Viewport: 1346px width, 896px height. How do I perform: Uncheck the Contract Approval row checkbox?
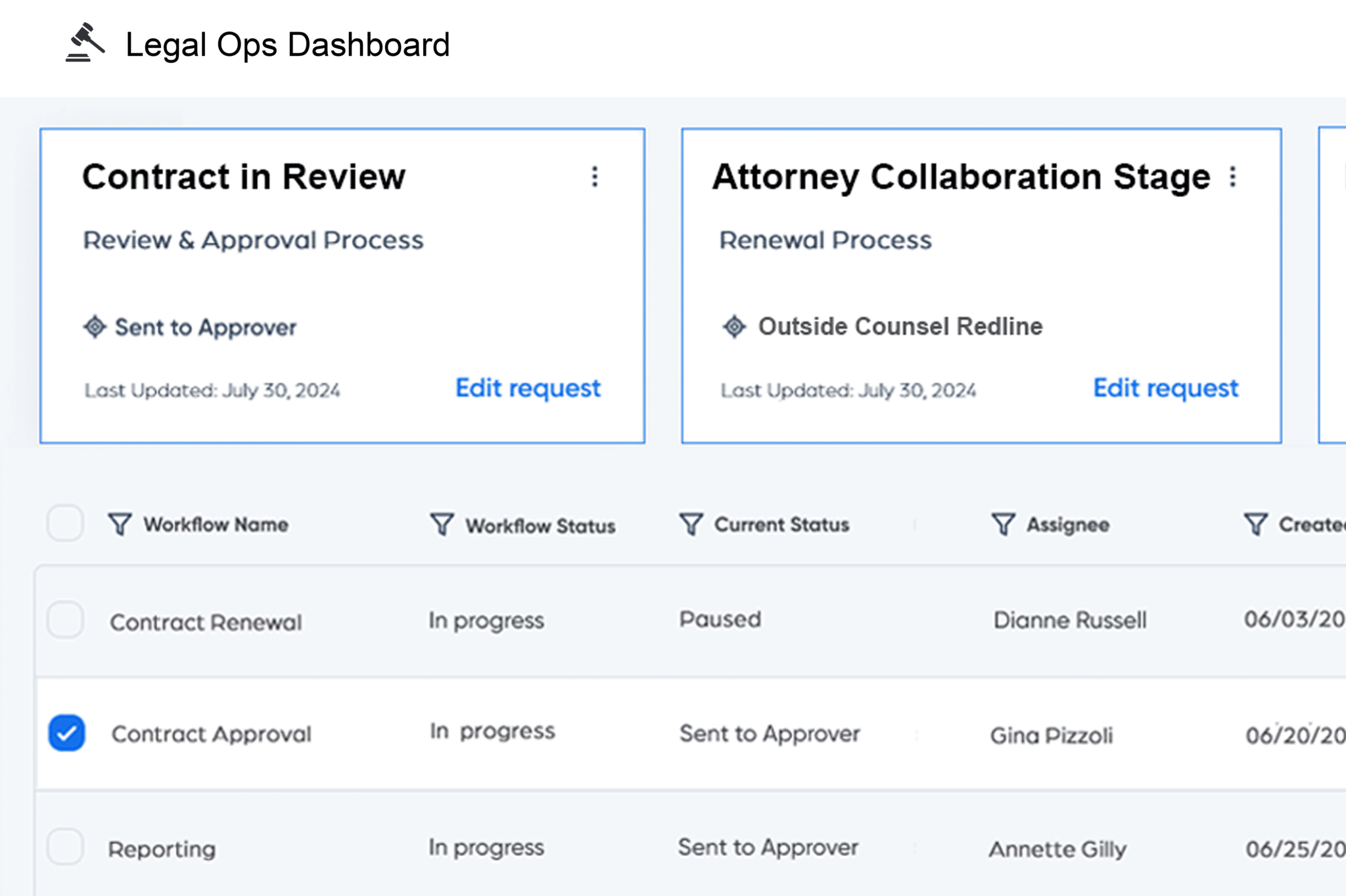click(66, 732)
